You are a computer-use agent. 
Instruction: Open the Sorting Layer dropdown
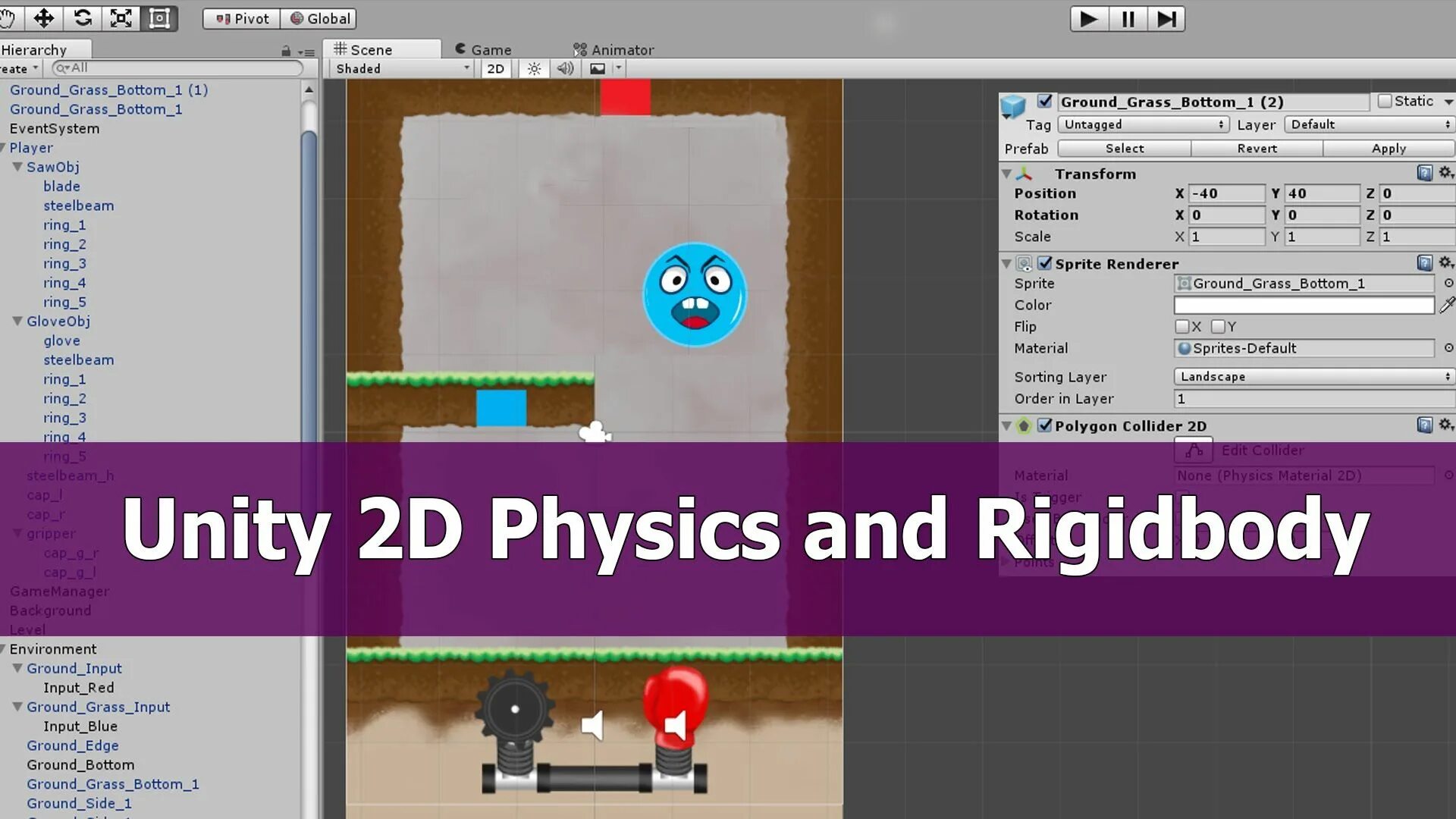(1313, 377)
